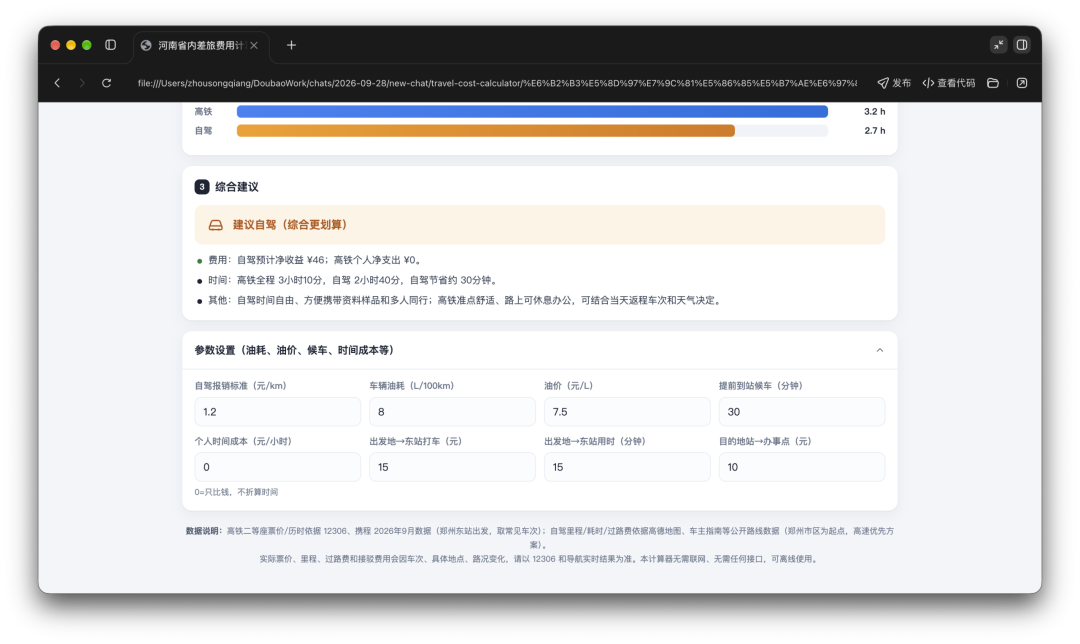
Task: Click the 建议自驾（综合更划算）text
Action: [289, 225]
